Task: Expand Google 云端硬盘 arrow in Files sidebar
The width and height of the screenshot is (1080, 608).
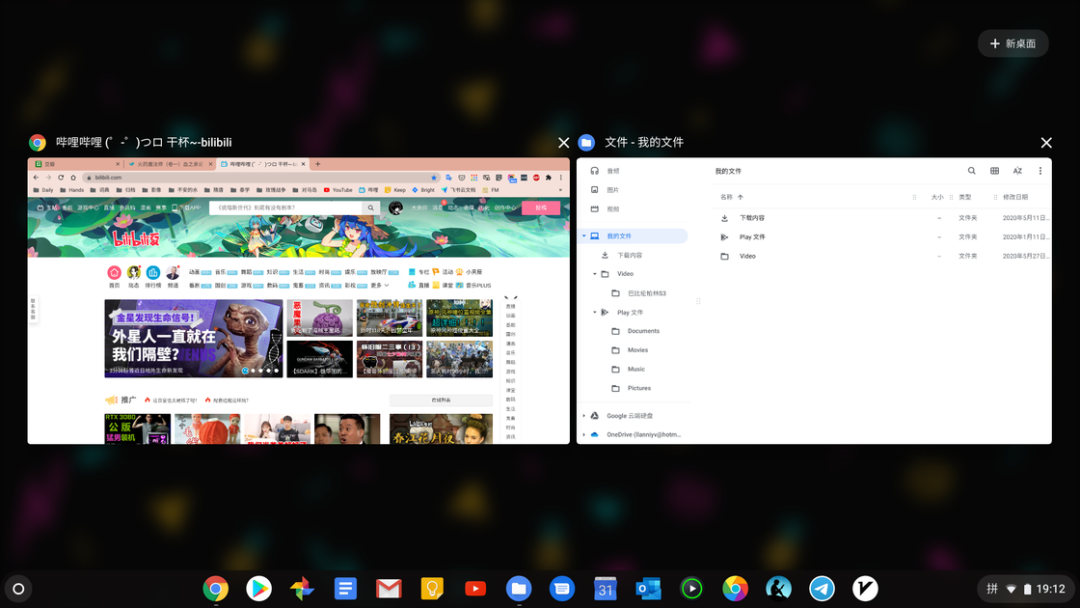Action: 584,416
